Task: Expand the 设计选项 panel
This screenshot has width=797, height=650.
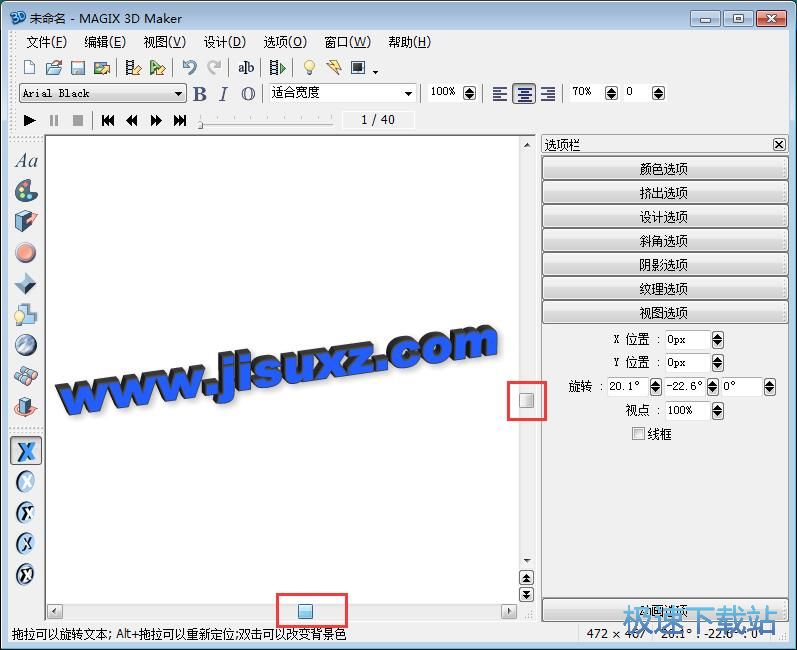Action: pos(665,216)
